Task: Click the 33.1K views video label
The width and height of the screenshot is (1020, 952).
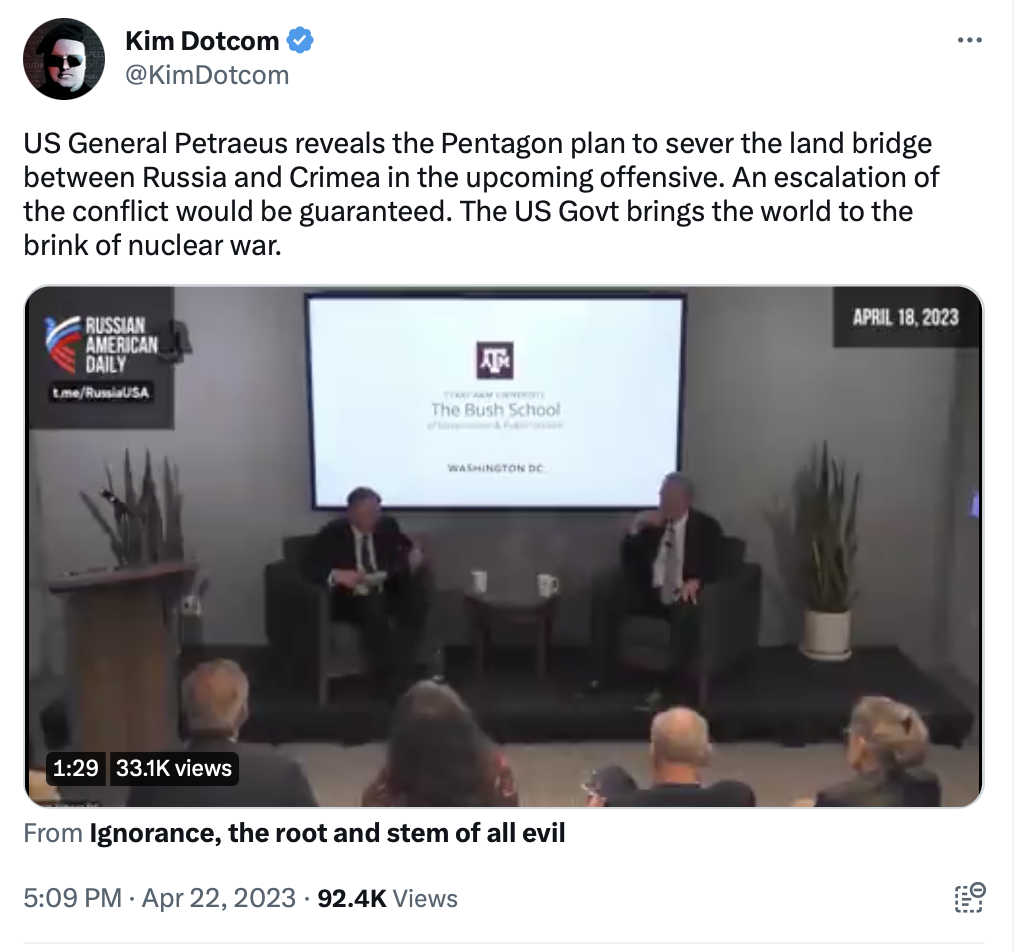Action: click(174, 768)
